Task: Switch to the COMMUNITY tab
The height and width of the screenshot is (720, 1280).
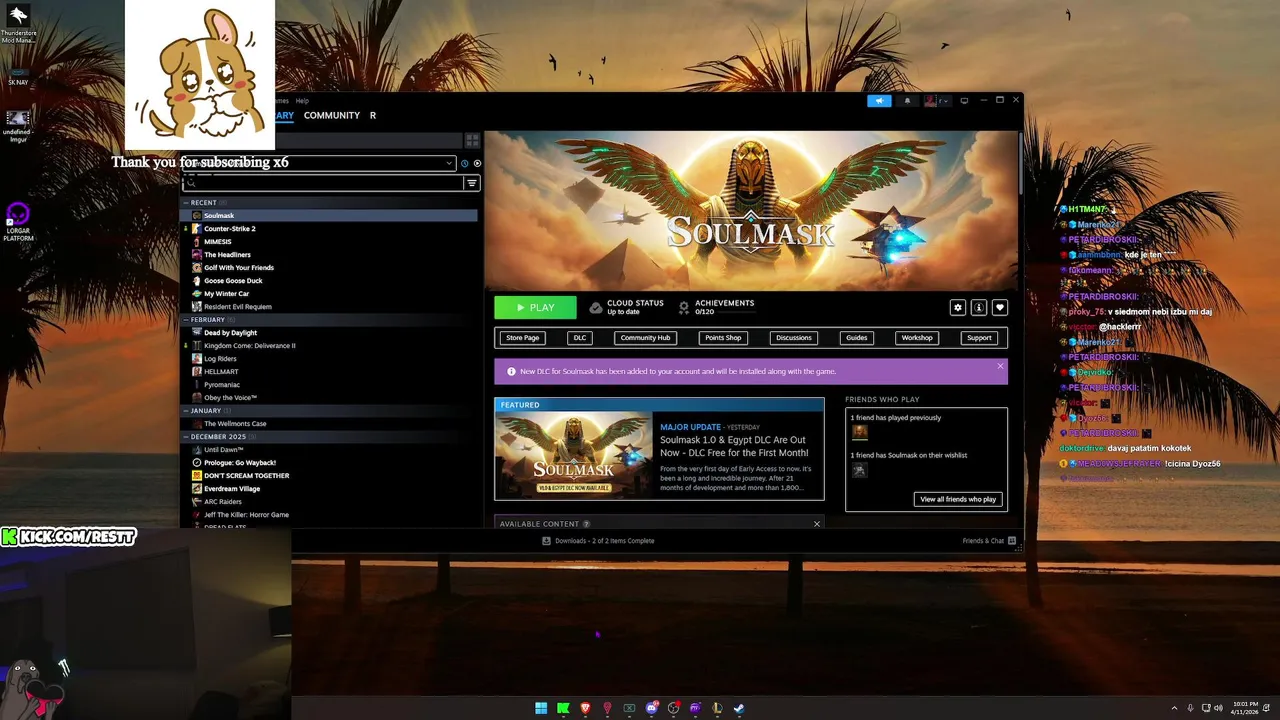Action: [x=332, y=116]
